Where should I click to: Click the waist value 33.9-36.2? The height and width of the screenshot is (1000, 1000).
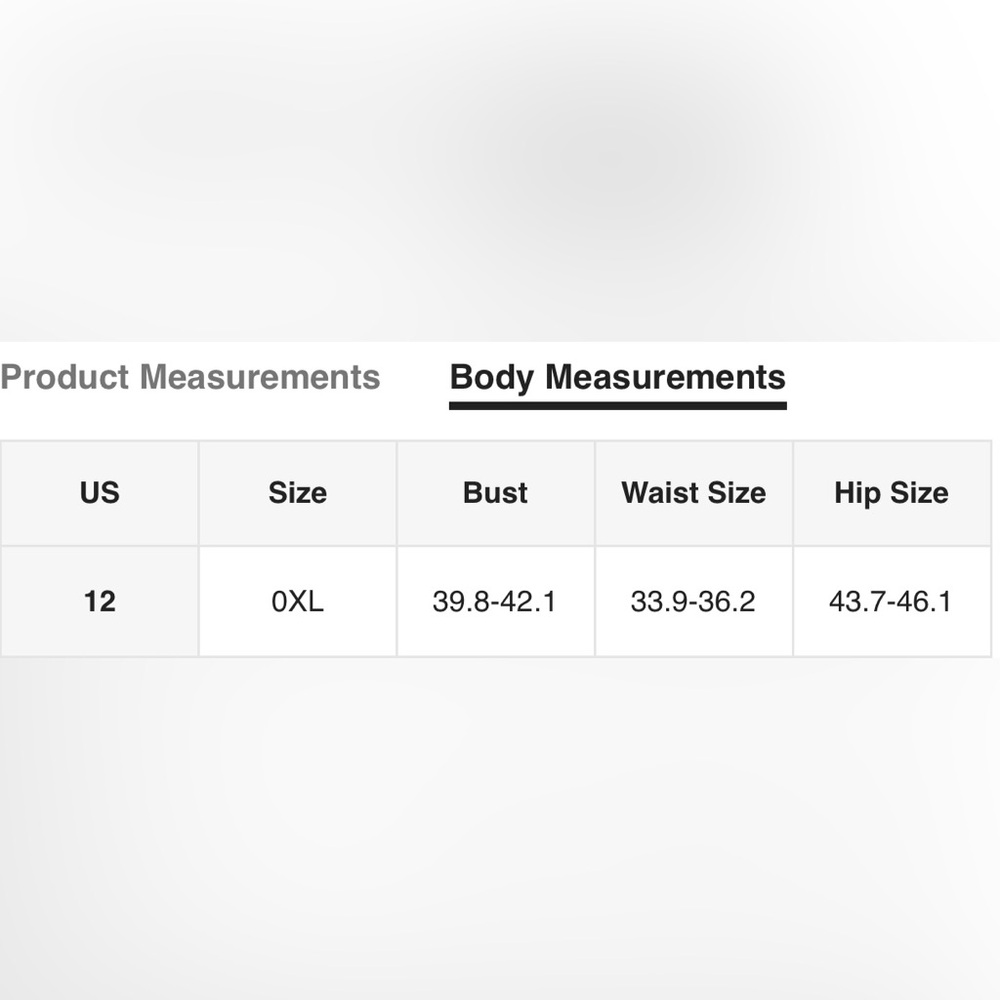pyautogui.click(x=694, y=601)
